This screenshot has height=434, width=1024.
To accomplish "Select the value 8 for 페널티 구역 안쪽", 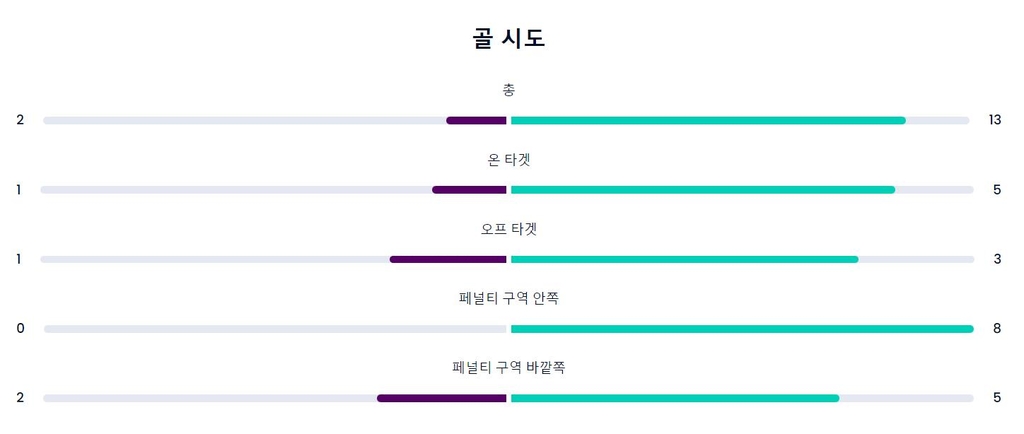I will click(997, 328).
